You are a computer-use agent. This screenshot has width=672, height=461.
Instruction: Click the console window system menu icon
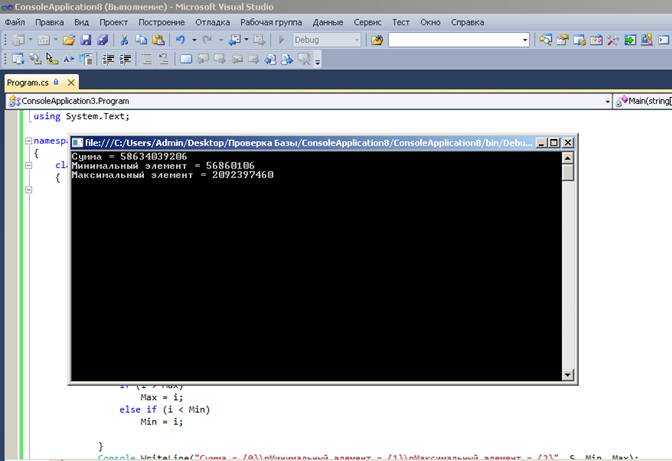coord(77,143)
